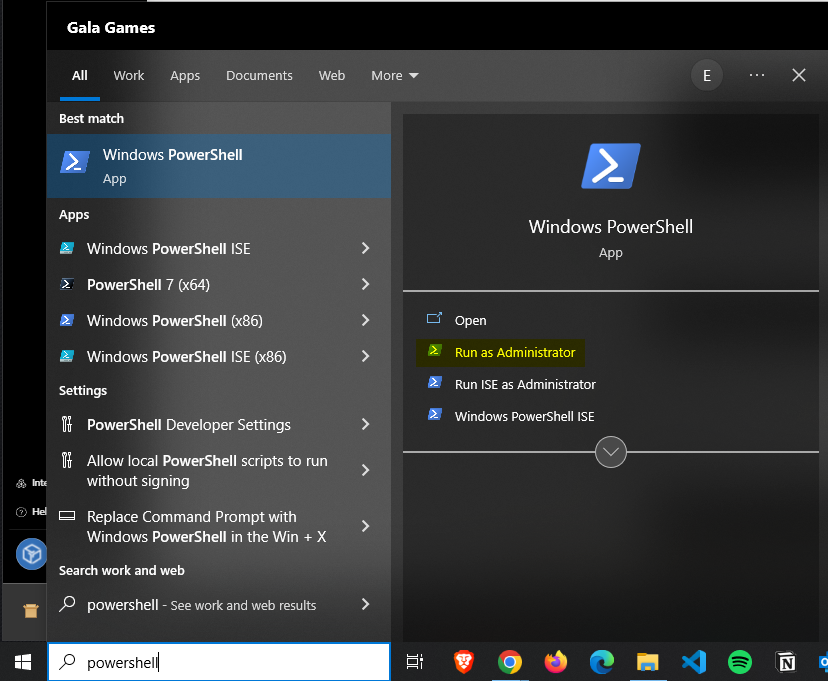The height and width of the screenshot is (681, 828).
Task: Open the Windows PowerShell best match result
Action: point(219,166)
